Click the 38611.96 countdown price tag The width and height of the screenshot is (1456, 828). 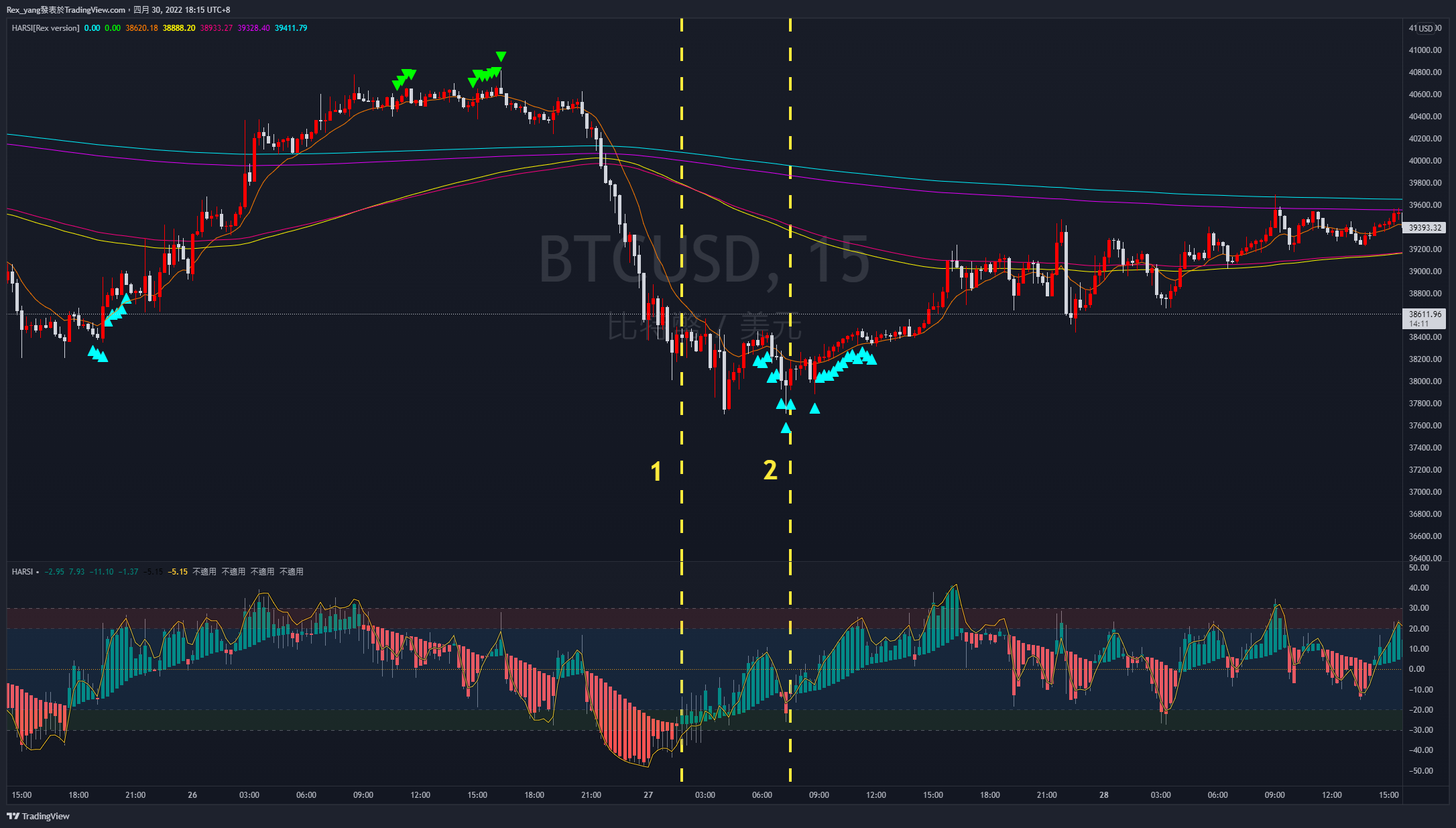tap(1424, 318)
